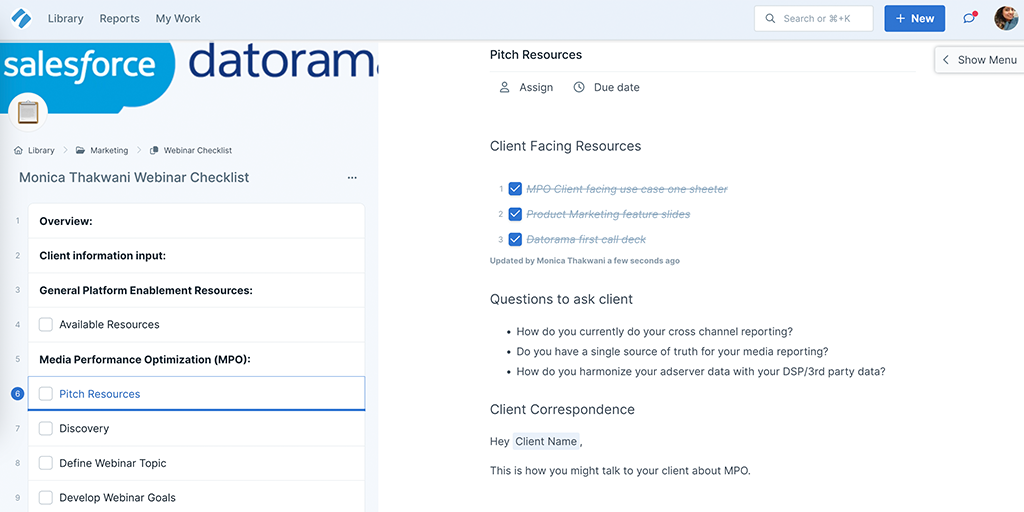Check the Pitch Resources checkbox
Image resolution: width=1024 pixels, height=512 pixels.
[x=46, y=394]
